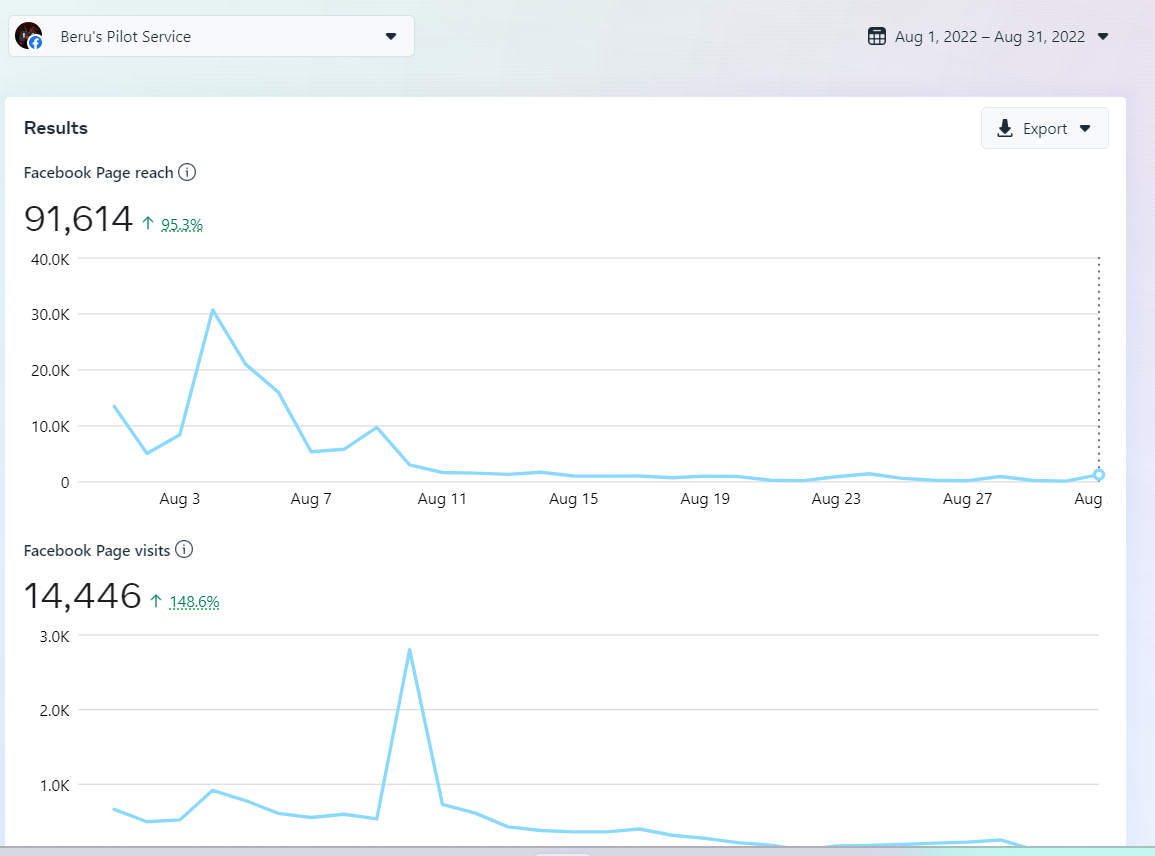The image size is (1155, 856).
Task: Click the Aug 1 – Aug 31, 2022 date text
Action: pos(990,37)
